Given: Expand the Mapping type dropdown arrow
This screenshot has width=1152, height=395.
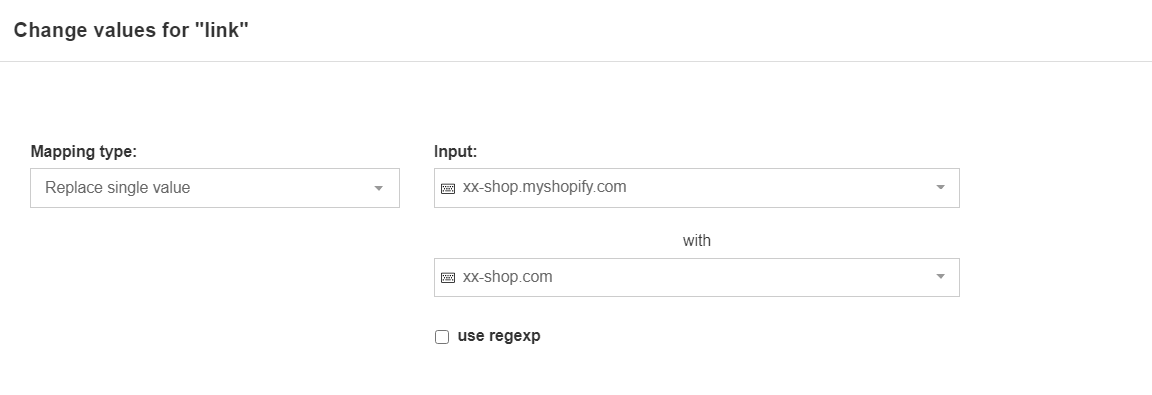Looking at the screenshot, I should [378, 189].
